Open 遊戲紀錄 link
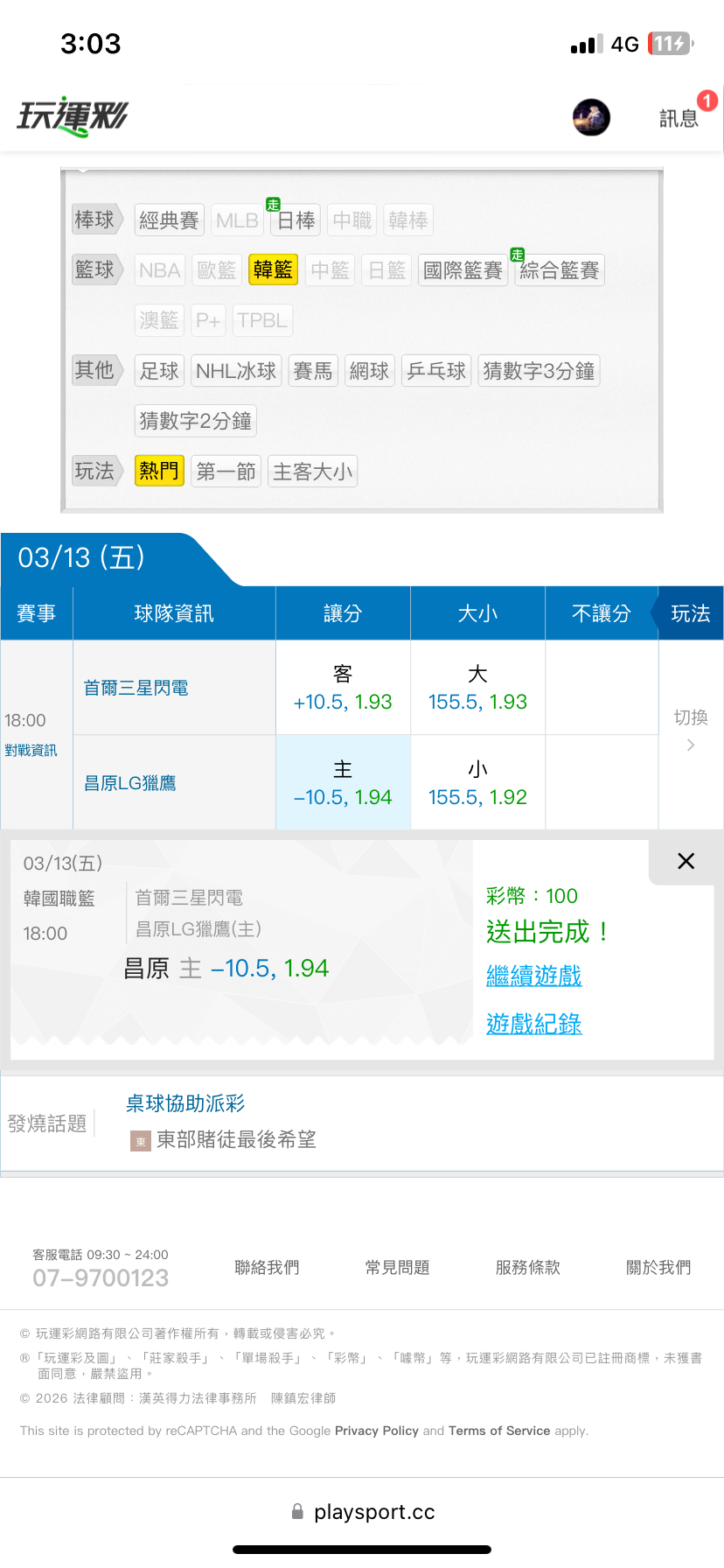The width and height of the screenshot is (724, 1568). point(533,1024)
